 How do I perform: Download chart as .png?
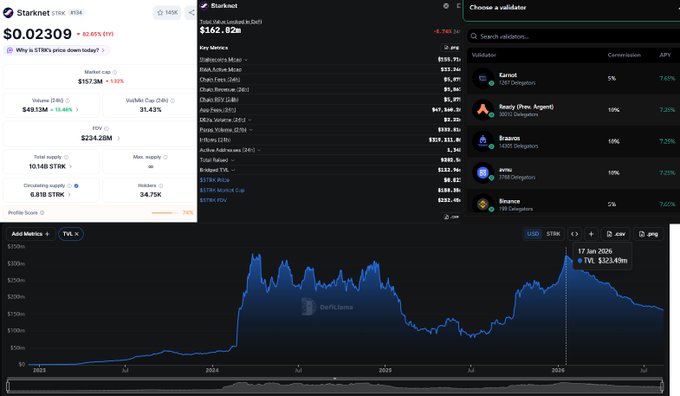(x=648, y=234)
